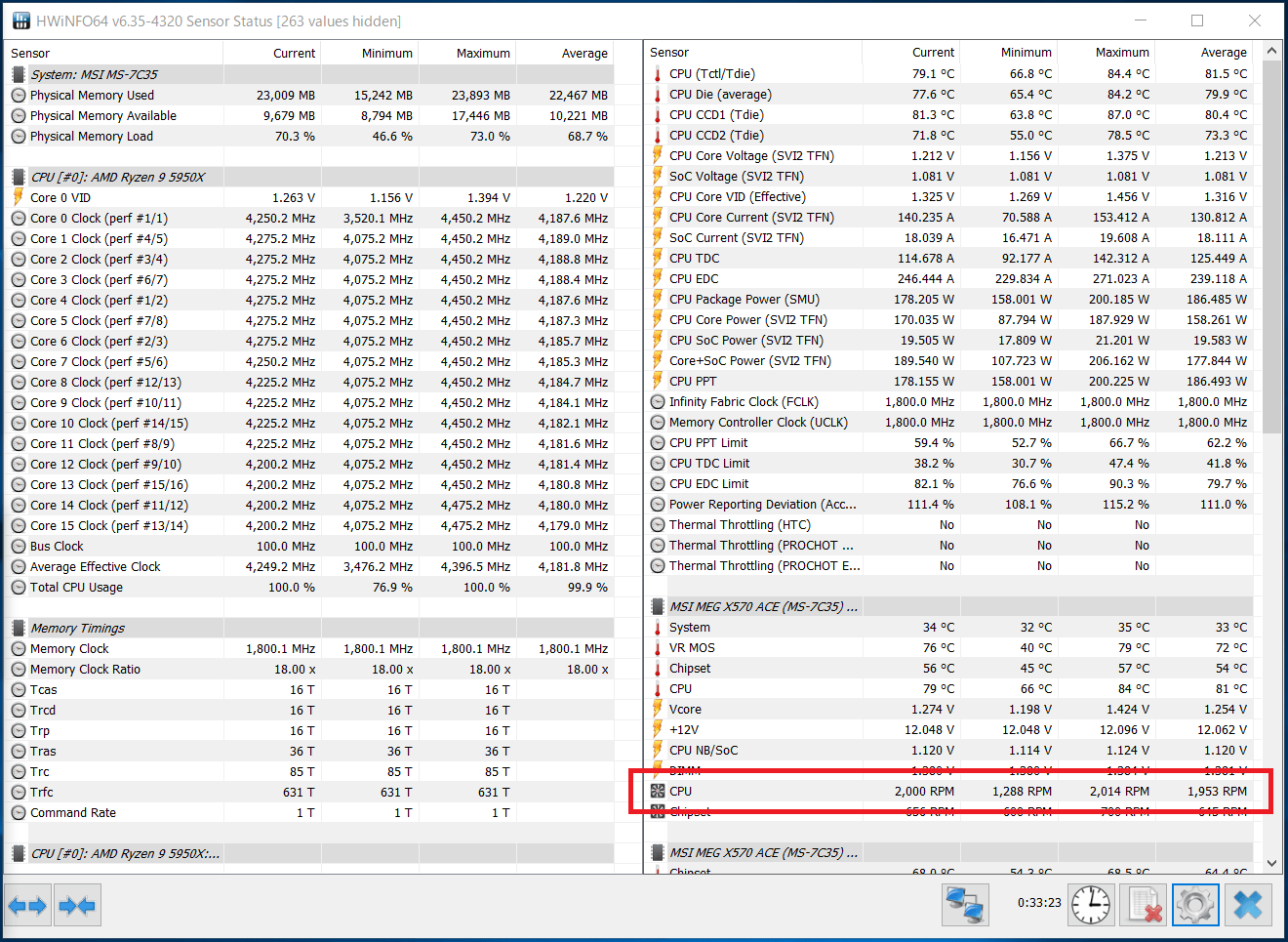
Task: Select the Core+SoC Power (SVI2 TFN) row
Action: [949, 361]
